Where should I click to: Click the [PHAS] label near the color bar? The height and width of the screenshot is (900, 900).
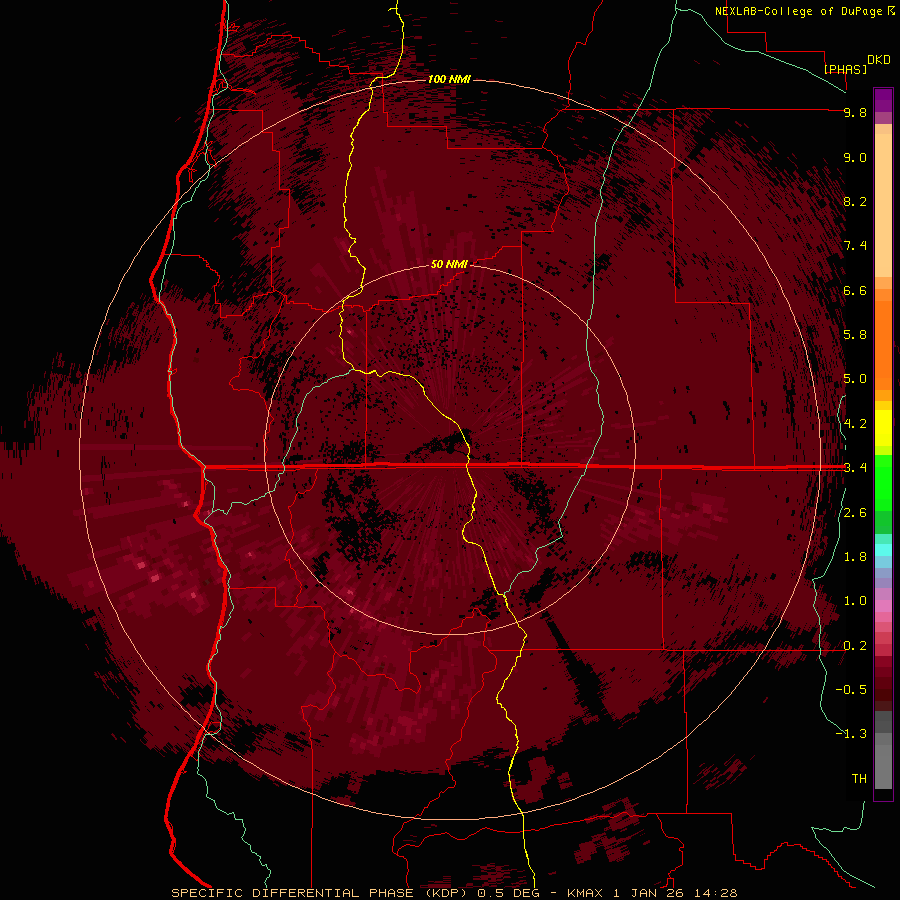coord(845,69)
